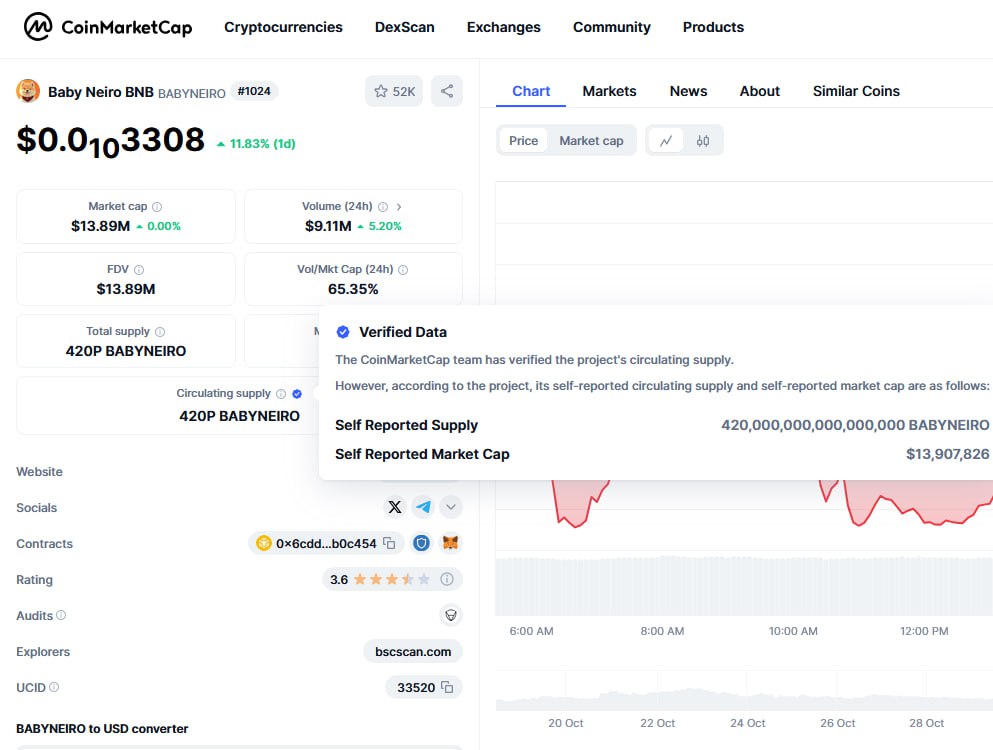Image resolution: width=993 pixels, height=750 pixels.
Task: Select Exchanges in the top navigation
Action: 503,27
